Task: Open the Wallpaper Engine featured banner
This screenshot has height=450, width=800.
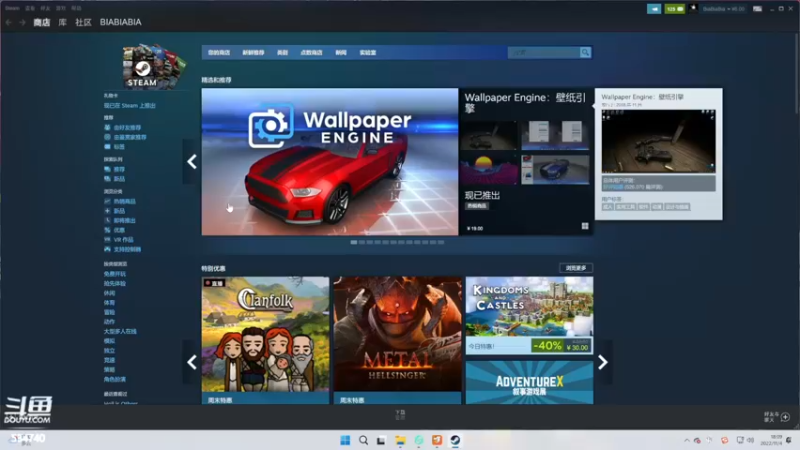Action: click(x=330, y=162)
